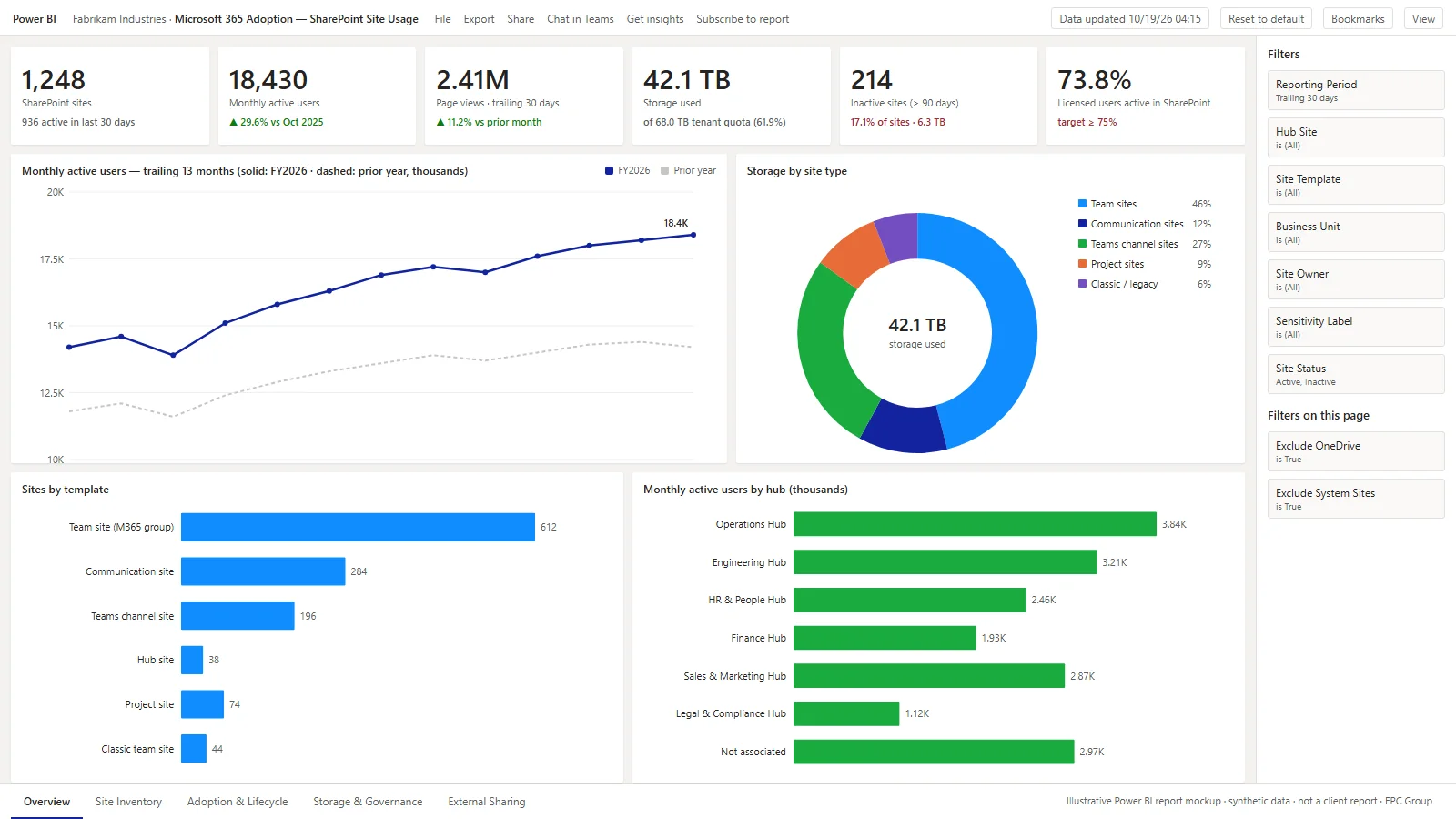Open the Exclude OneDrive page filter
The image size is (1456, 819).
coord(1356,451)
